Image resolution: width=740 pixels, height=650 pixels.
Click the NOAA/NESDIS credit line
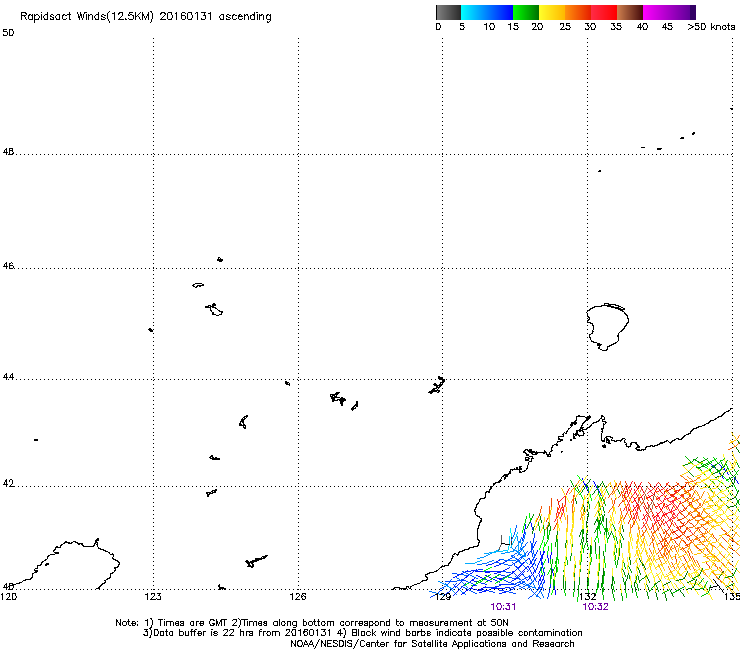tap(432, 644)
